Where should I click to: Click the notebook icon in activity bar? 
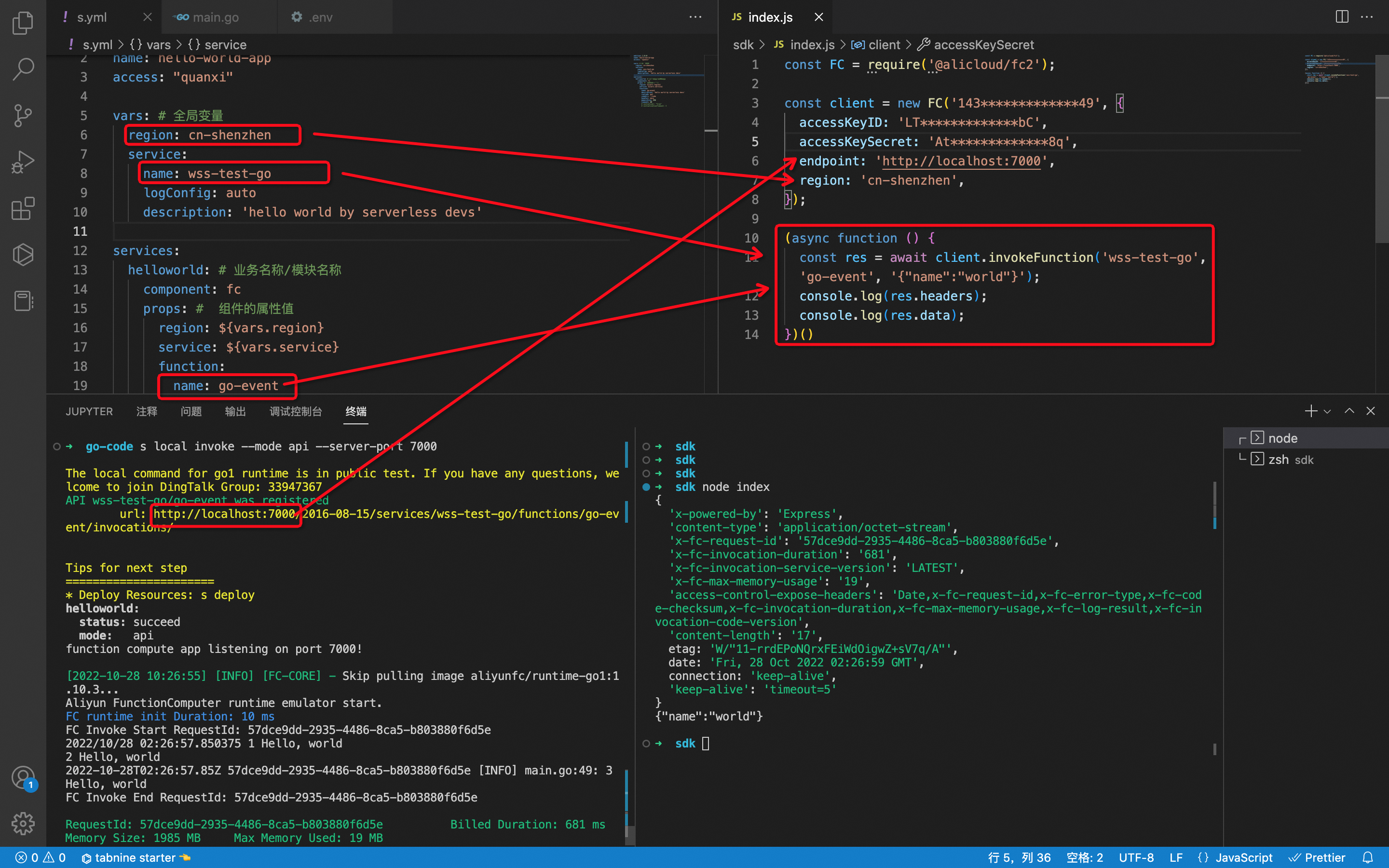click(23, 301)
